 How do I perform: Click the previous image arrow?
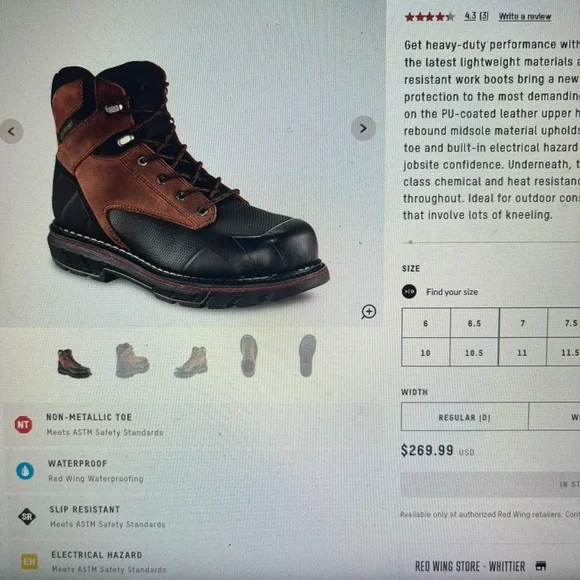(x=11, y=131)
